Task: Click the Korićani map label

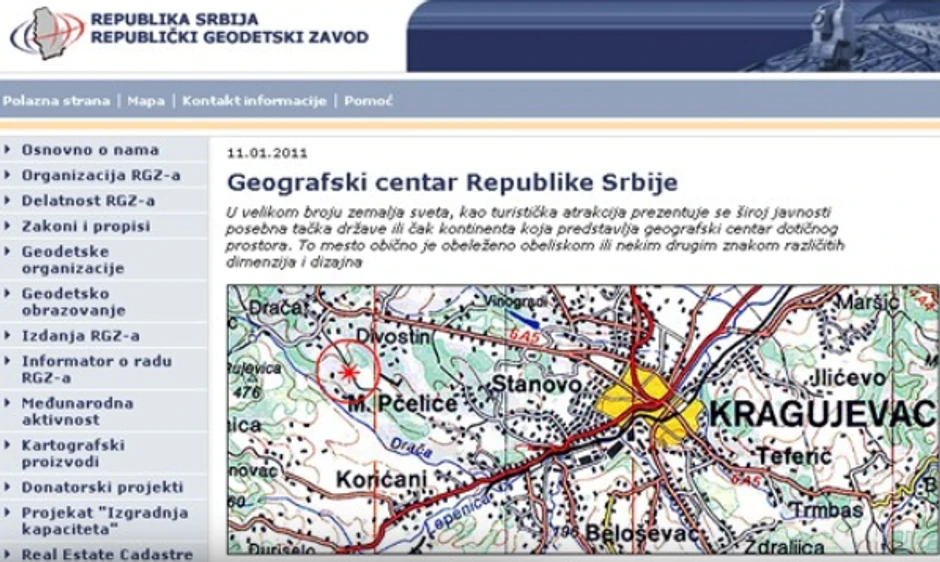Action: (x=381, y=479)
